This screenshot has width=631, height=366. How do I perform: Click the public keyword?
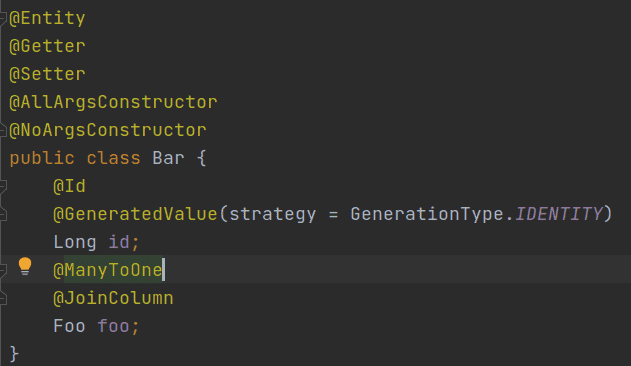coord(42,158)
